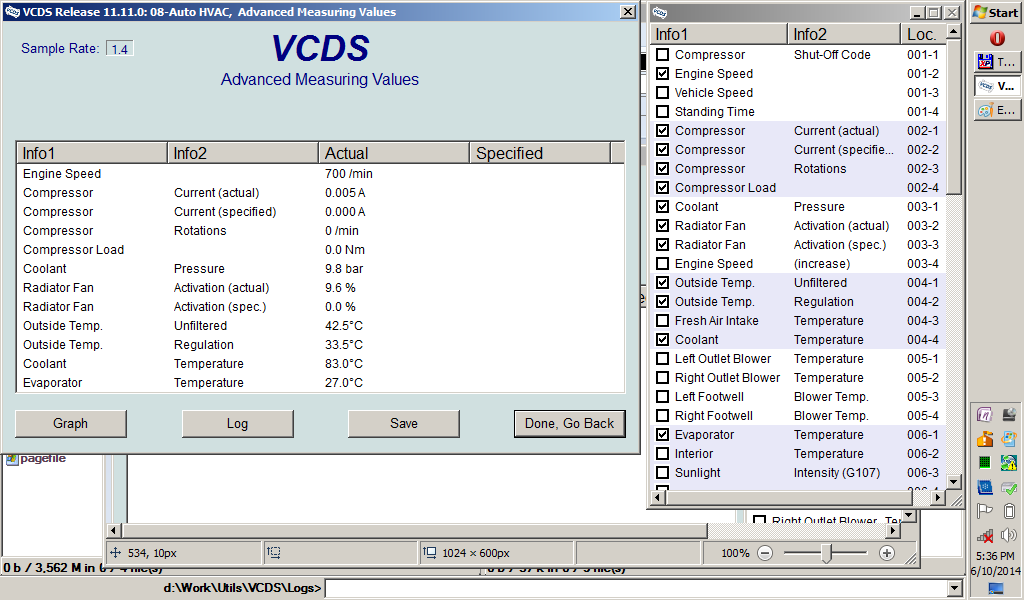Open the Graph button
The width and height of the screenshot is (1024, 600).
71,424
